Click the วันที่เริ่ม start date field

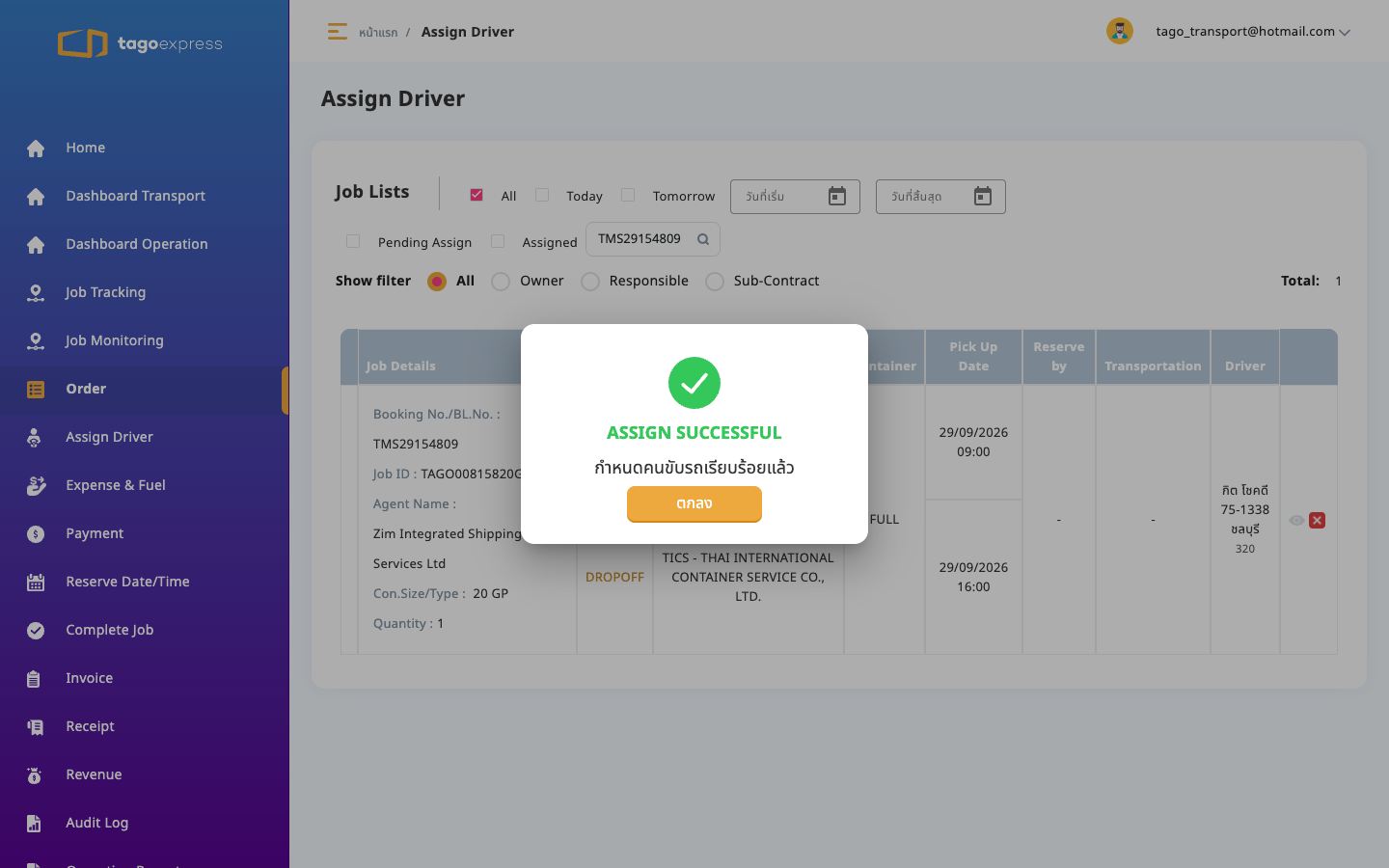pyautogui.click(x=795, y=197)
